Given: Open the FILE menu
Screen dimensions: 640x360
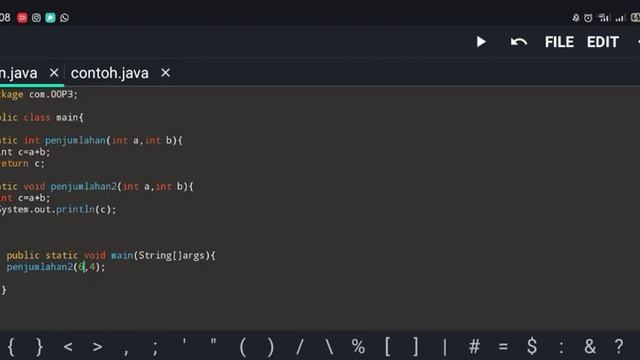Looking at the screenshot, I should coord(559,42).
